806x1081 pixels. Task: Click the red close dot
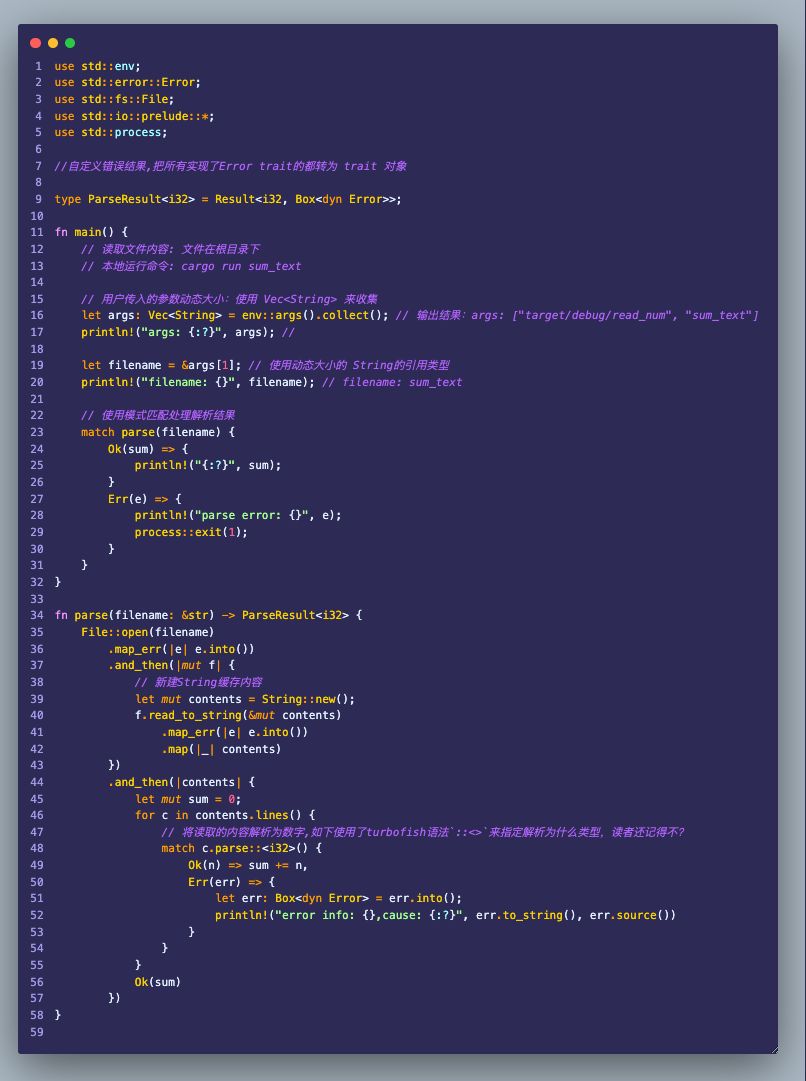(x=36, y=43)
